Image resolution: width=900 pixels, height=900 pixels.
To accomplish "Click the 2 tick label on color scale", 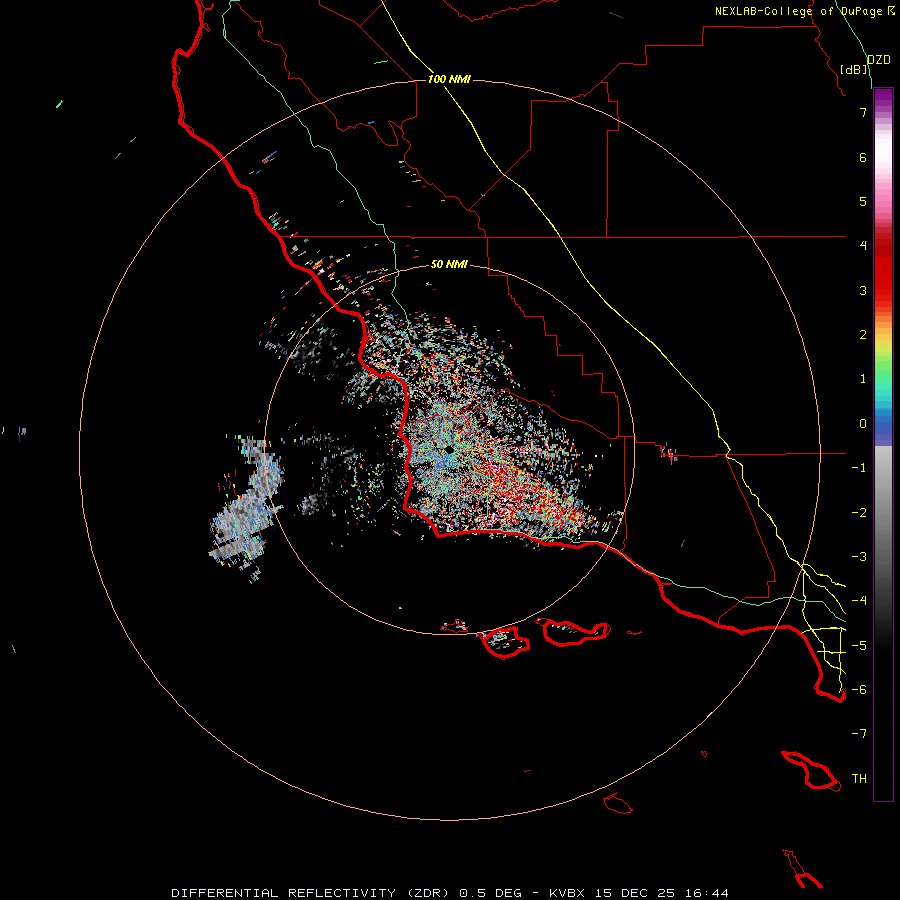I will click(x=863, y=335).
